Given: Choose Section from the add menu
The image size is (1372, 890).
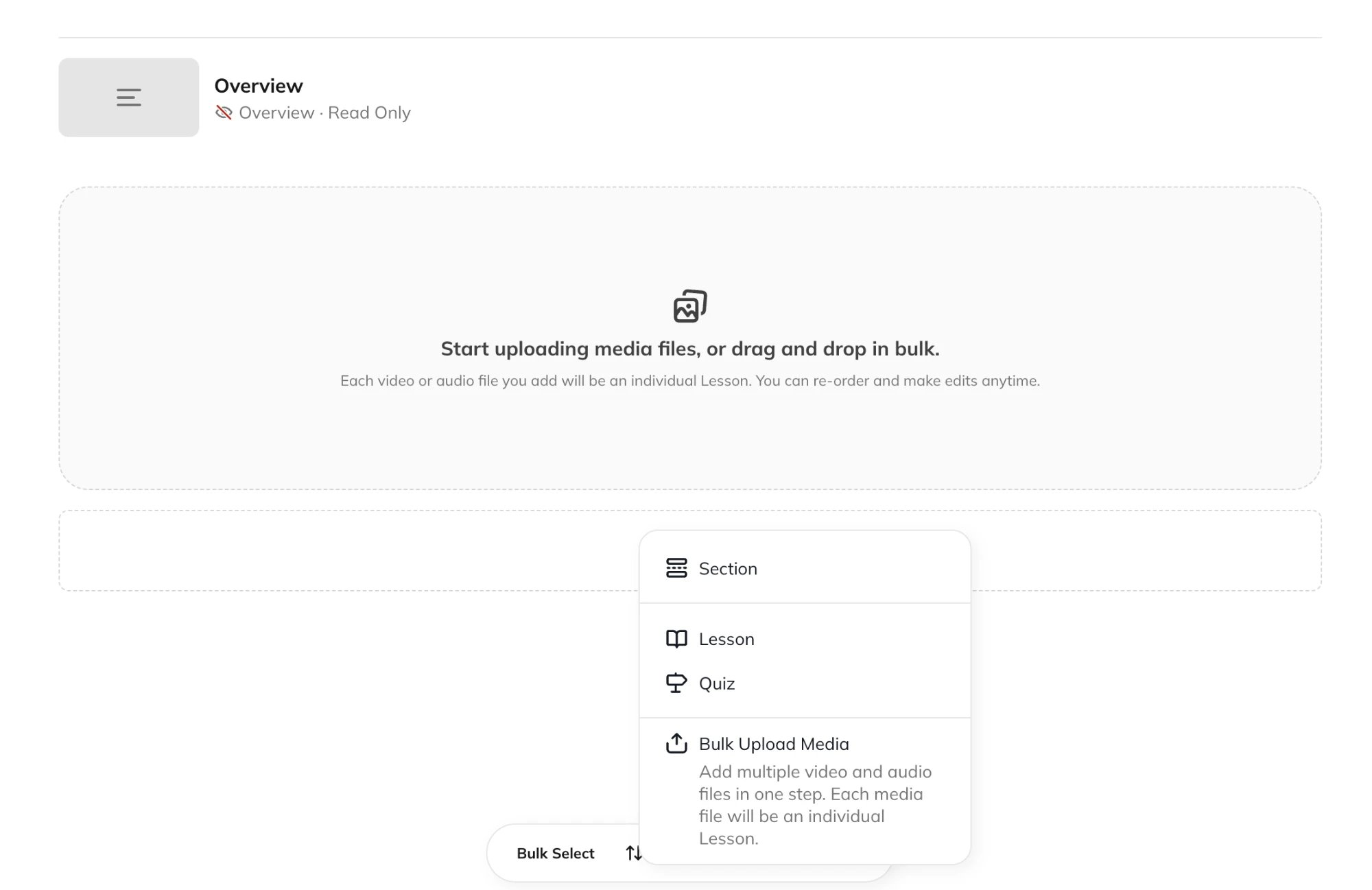Looking at the screenshot, I should [805, 568].
